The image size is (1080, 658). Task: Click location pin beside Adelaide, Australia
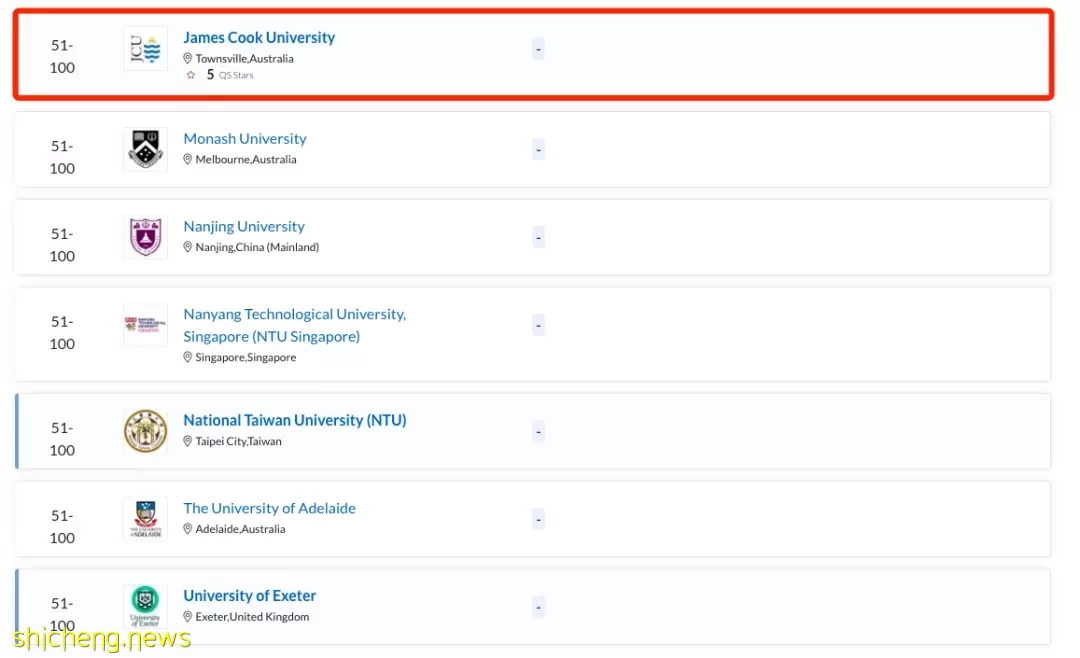tap(187, 528)
